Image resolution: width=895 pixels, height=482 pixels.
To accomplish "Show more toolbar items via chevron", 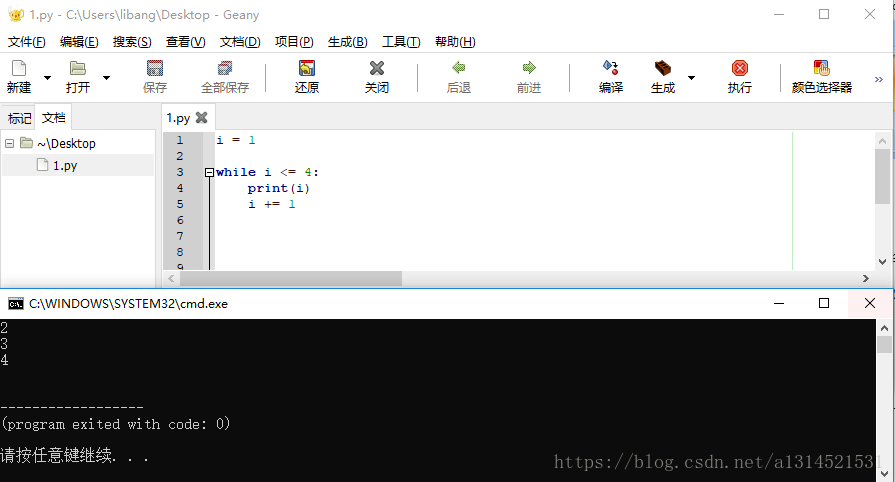I will click(x=878, y=79).
